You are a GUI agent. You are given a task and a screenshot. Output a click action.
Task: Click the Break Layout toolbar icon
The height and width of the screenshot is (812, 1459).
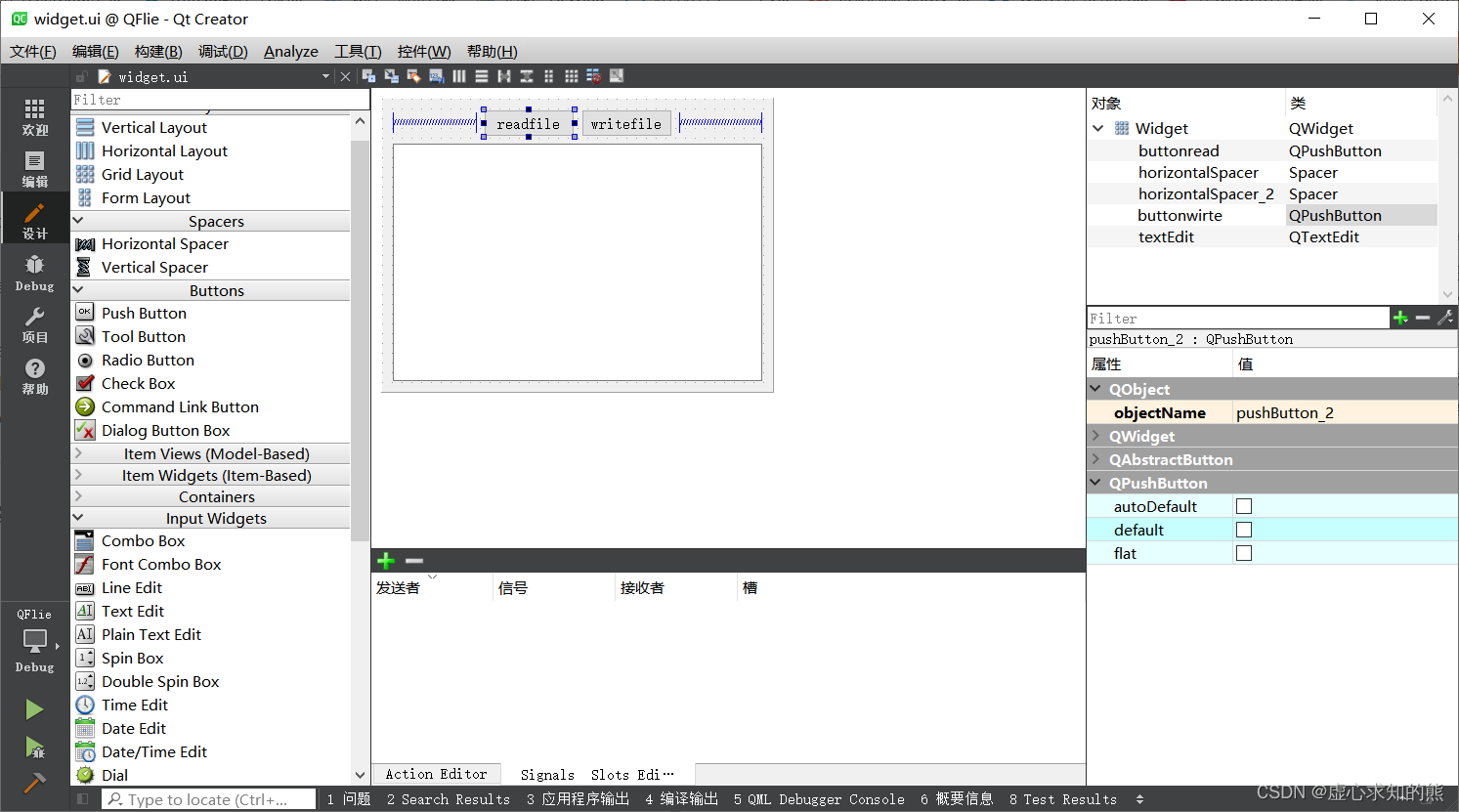click(594, 76)
